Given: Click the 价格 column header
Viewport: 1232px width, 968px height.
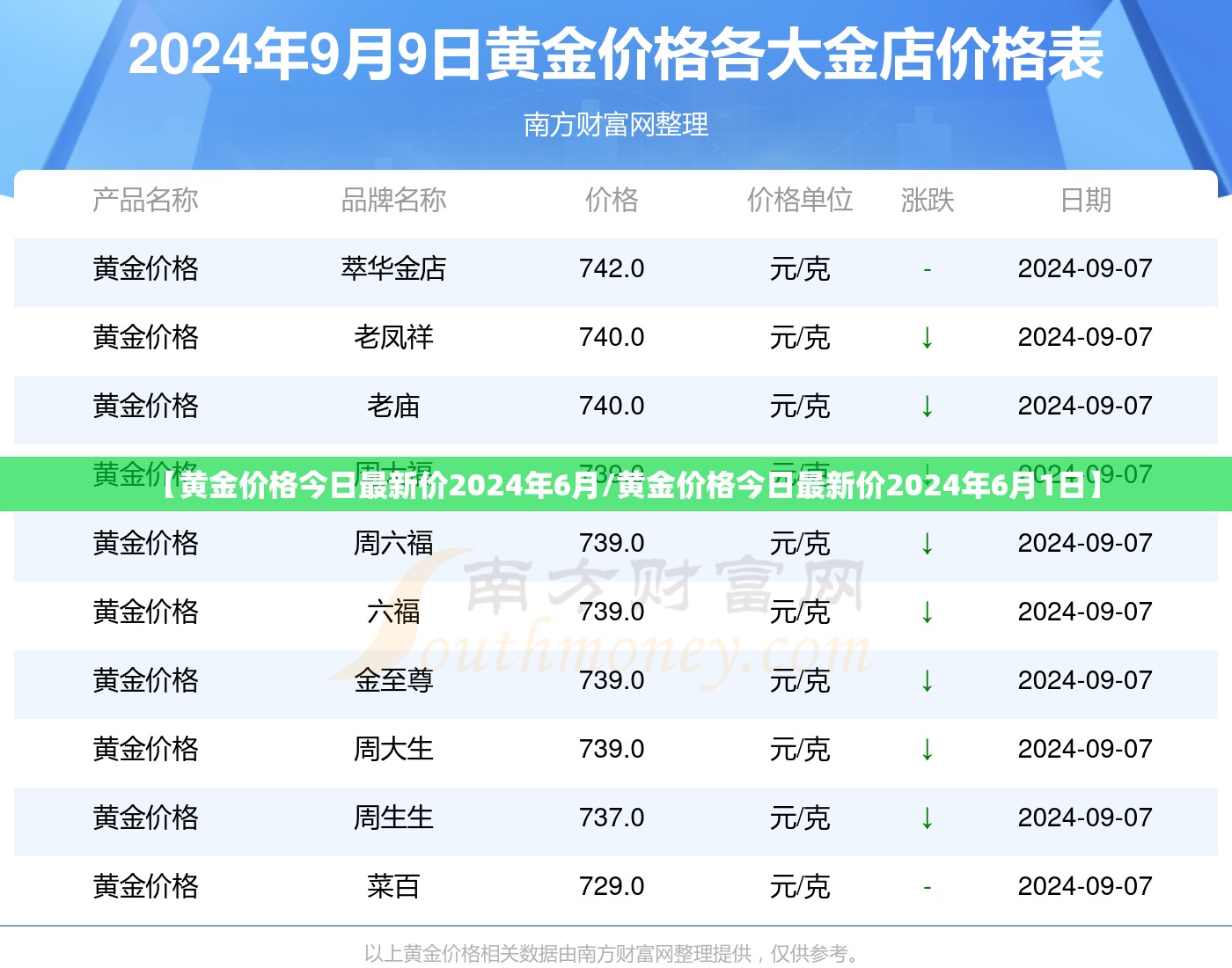Looking at the screenshot, I should pyautogui.click(x=612, y=201).
